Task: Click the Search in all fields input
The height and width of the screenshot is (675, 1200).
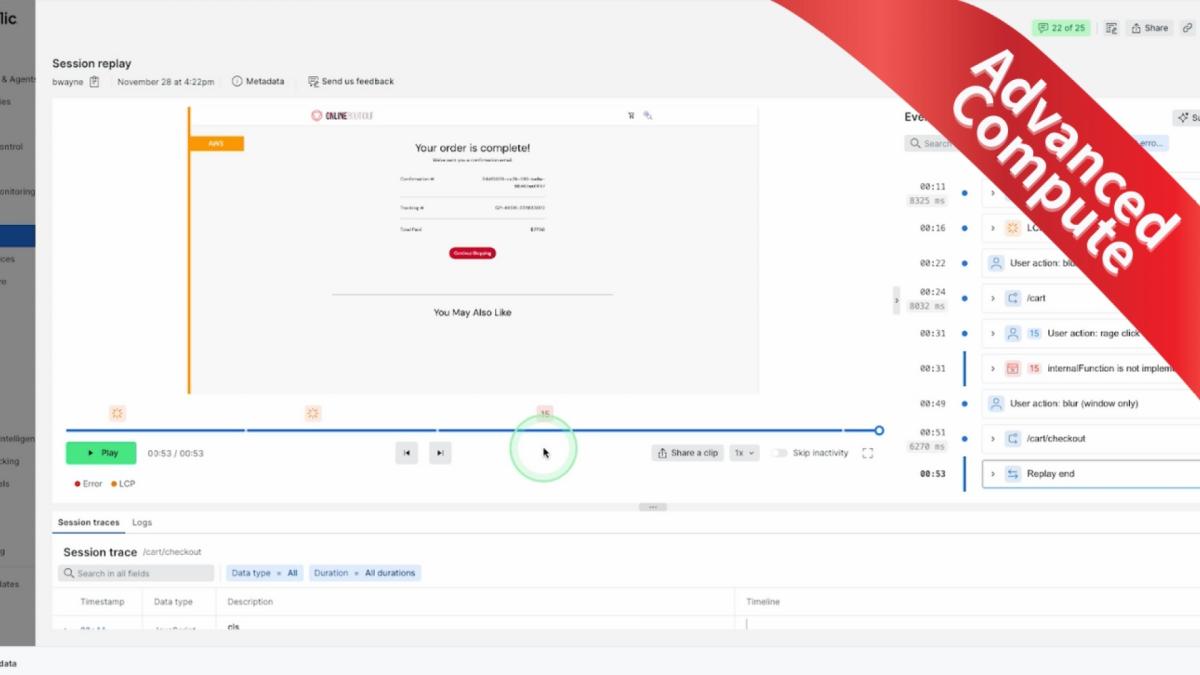Action: (138, 573)
